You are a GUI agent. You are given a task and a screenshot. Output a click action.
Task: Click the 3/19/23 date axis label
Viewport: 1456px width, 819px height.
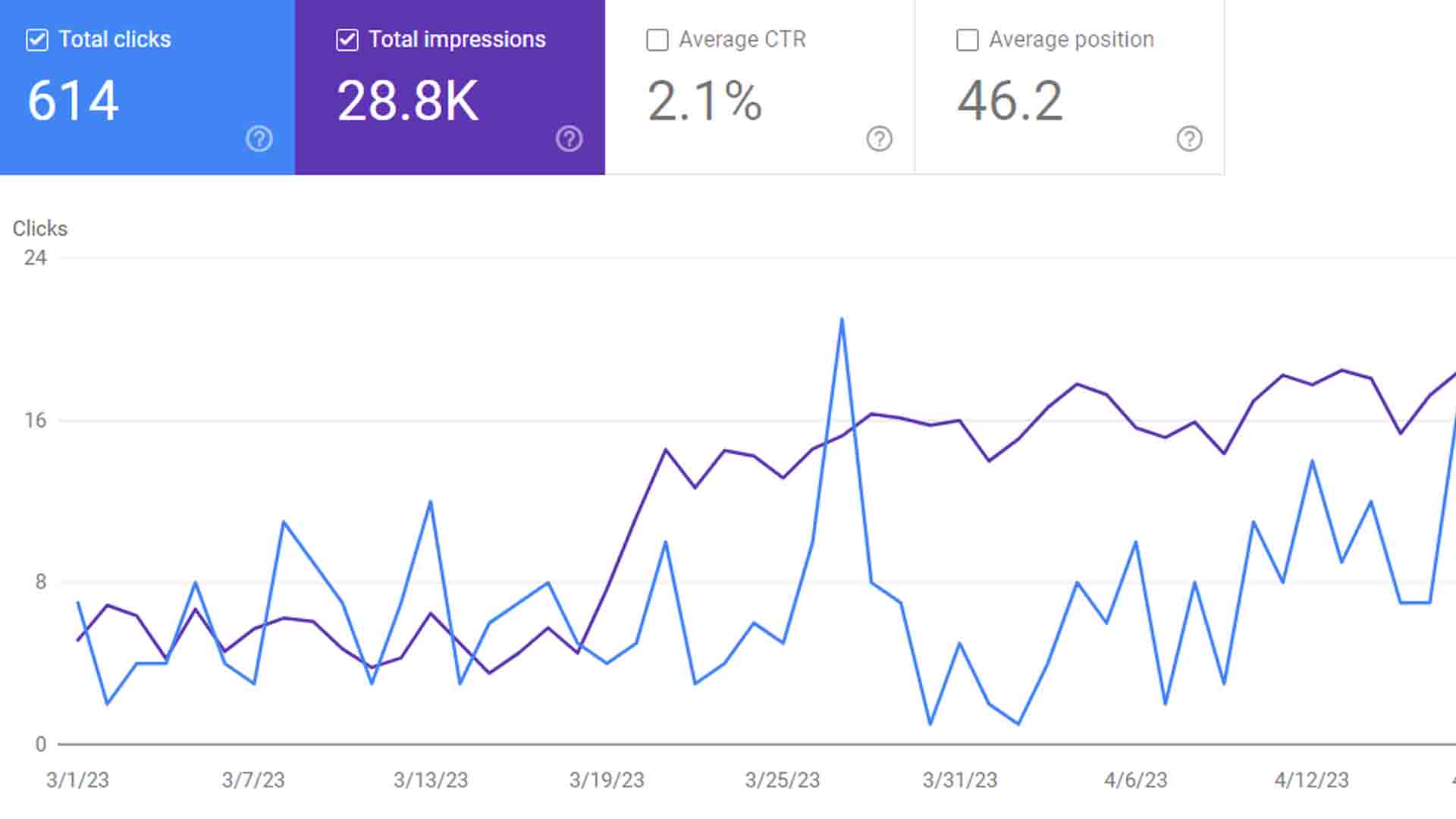point(607,780)
